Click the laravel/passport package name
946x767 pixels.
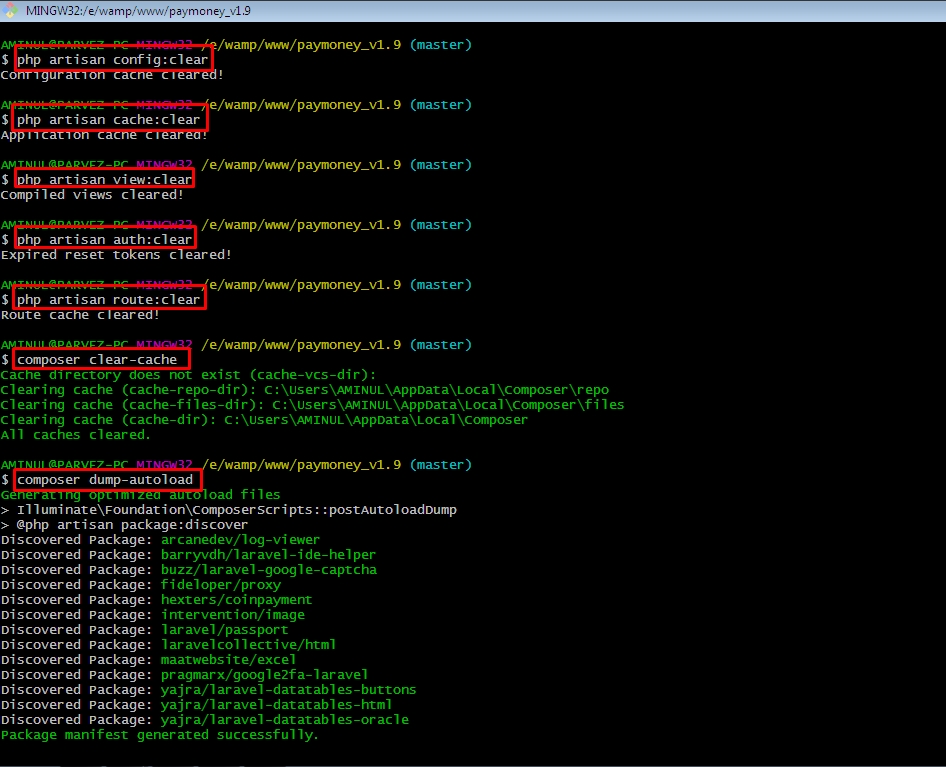click(x=224, y=630)
